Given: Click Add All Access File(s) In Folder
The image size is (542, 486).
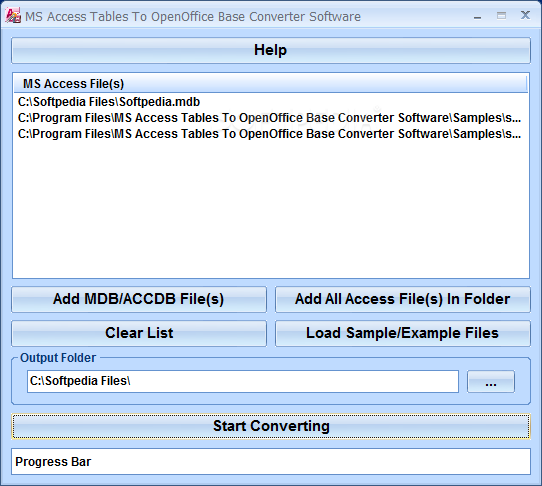Looking at the screenshot, I should tap(403, 299).
